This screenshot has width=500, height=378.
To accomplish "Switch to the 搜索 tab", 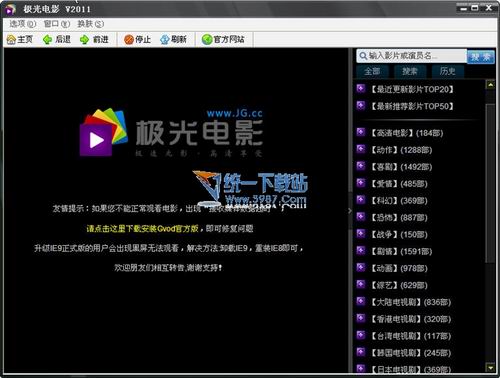I will (x=410, y=71).
